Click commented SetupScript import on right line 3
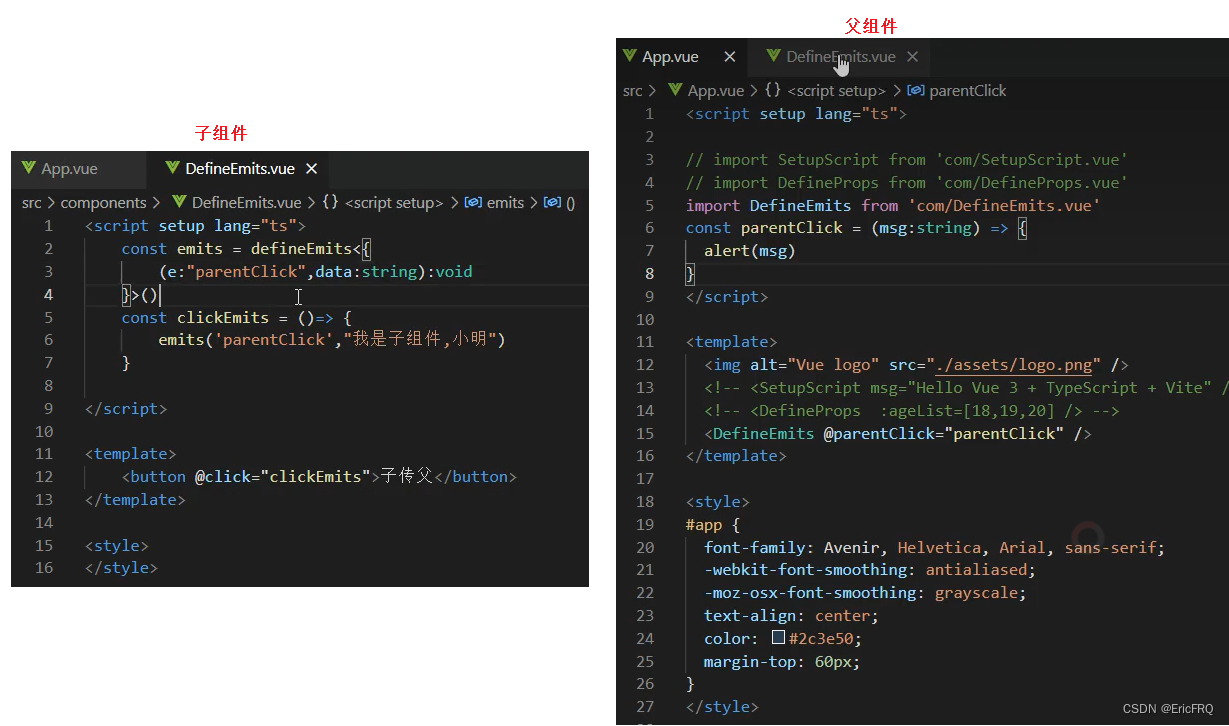Screen dimensions: 1229x726 point(907,160)
